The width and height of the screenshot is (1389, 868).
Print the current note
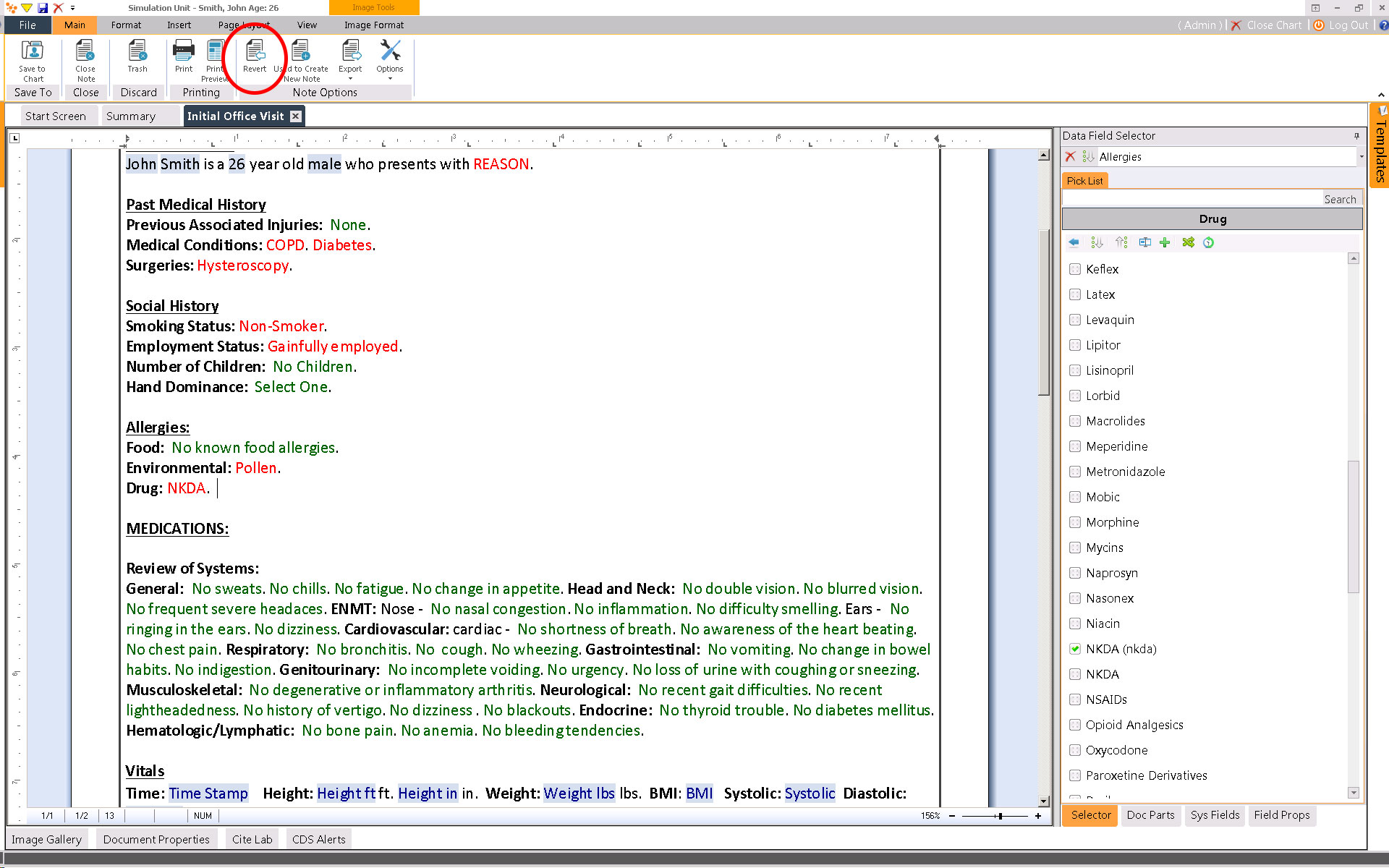tap(184, 56)
